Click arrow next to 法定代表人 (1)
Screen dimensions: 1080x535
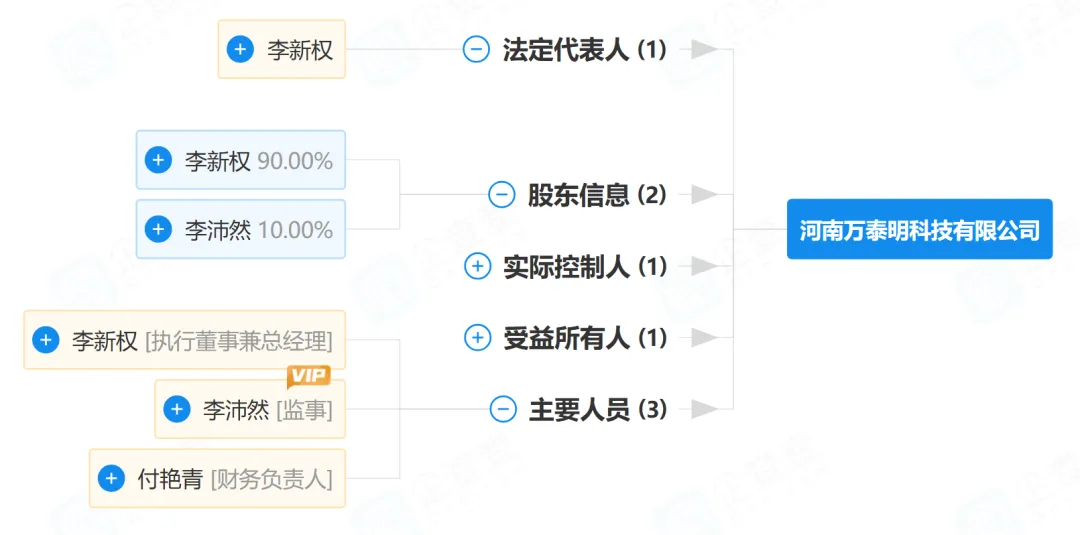(x=705, y=49)
